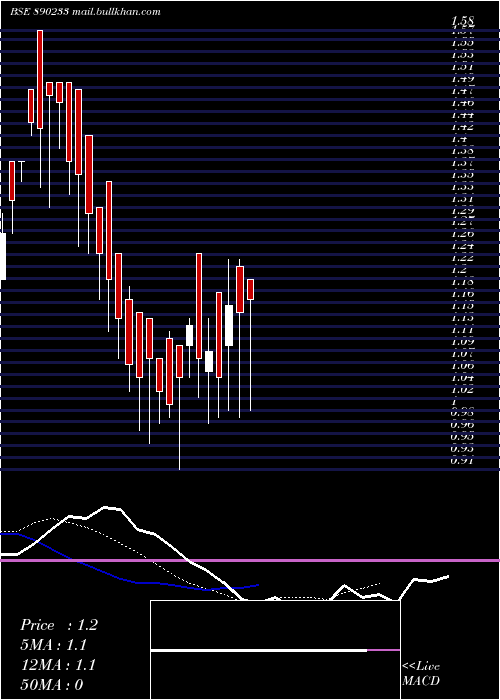Click the 1.31 price axis label
This screenshot has height=700, width=500.
point(463,198)
